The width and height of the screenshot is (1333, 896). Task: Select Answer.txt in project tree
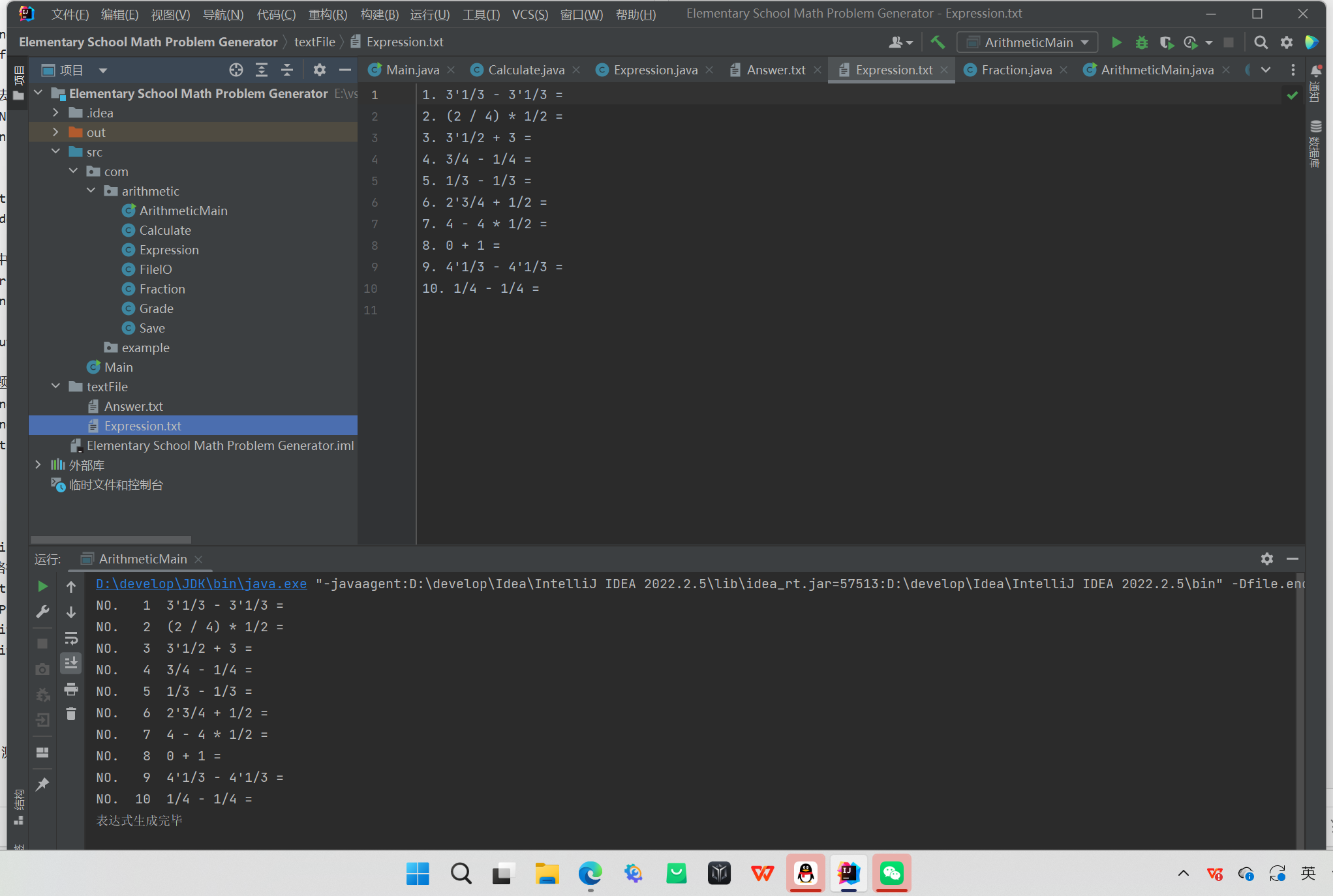[x=133, y=406]
